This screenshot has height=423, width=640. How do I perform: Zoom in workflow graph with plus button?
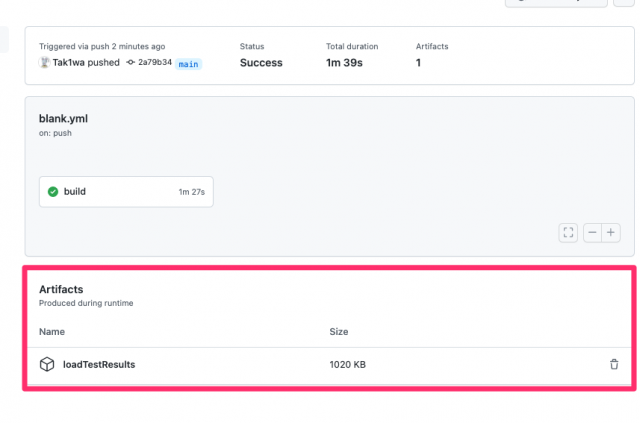click(611, 233)
